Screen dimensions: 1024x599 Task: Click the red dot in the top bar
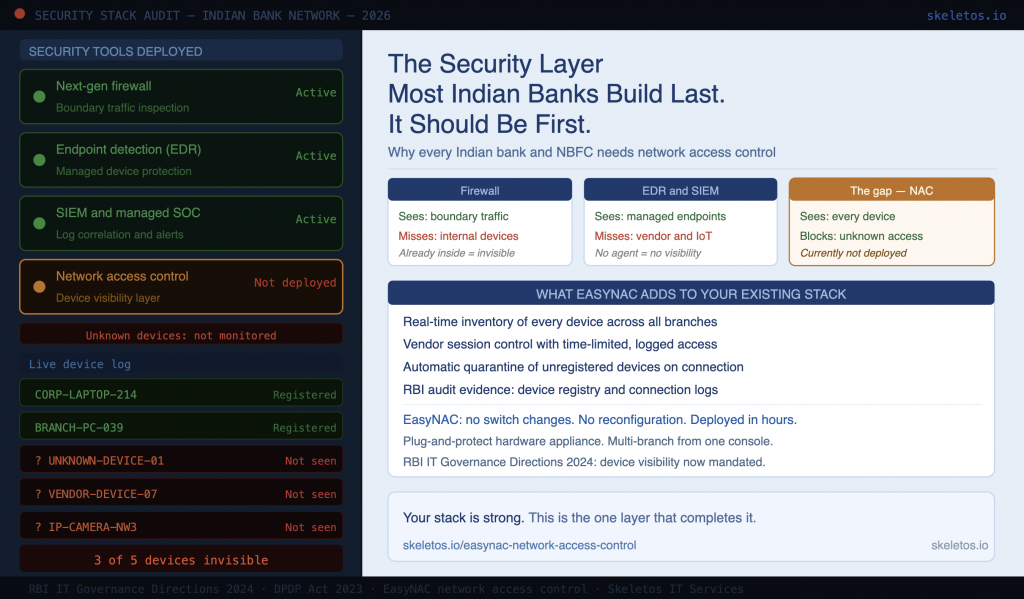20,14
